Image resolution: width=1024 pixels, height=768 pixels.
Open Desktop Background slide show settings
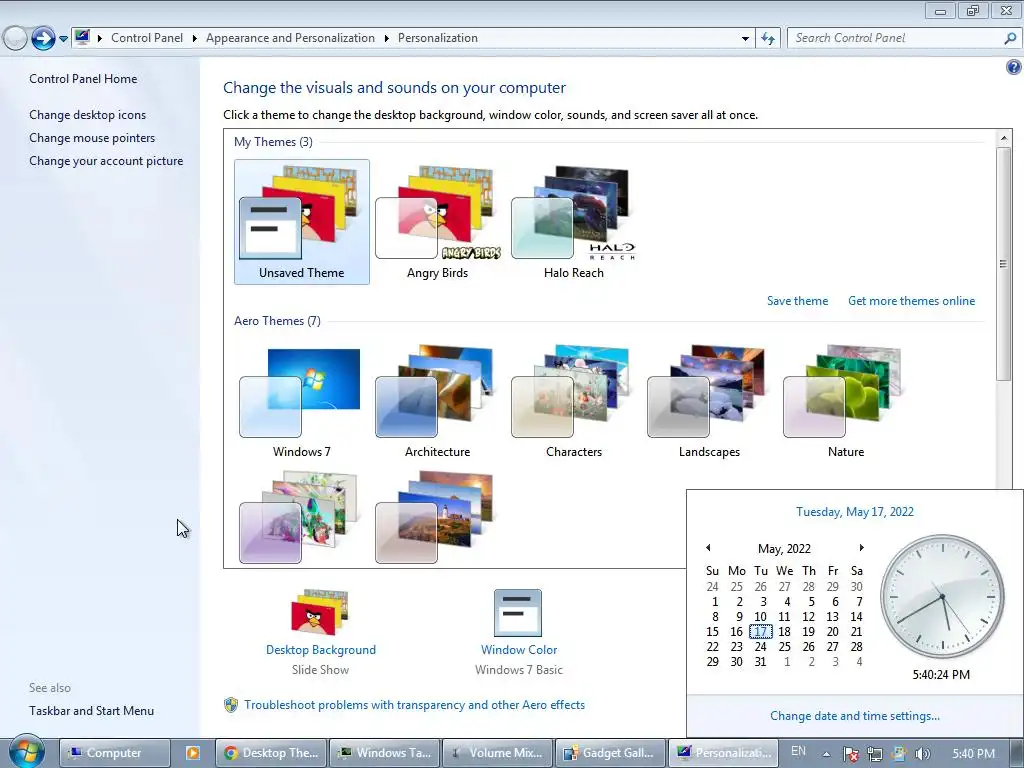(320, 612)
